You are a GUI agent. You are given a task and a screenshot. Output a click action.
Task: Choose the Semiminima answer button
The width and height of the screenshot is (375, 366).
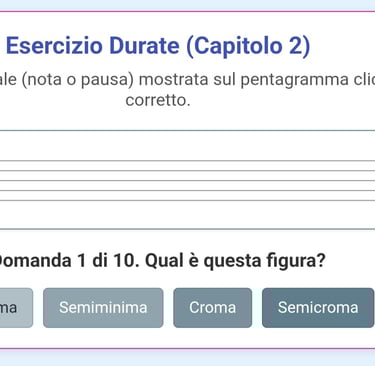[x=103, y=308]
